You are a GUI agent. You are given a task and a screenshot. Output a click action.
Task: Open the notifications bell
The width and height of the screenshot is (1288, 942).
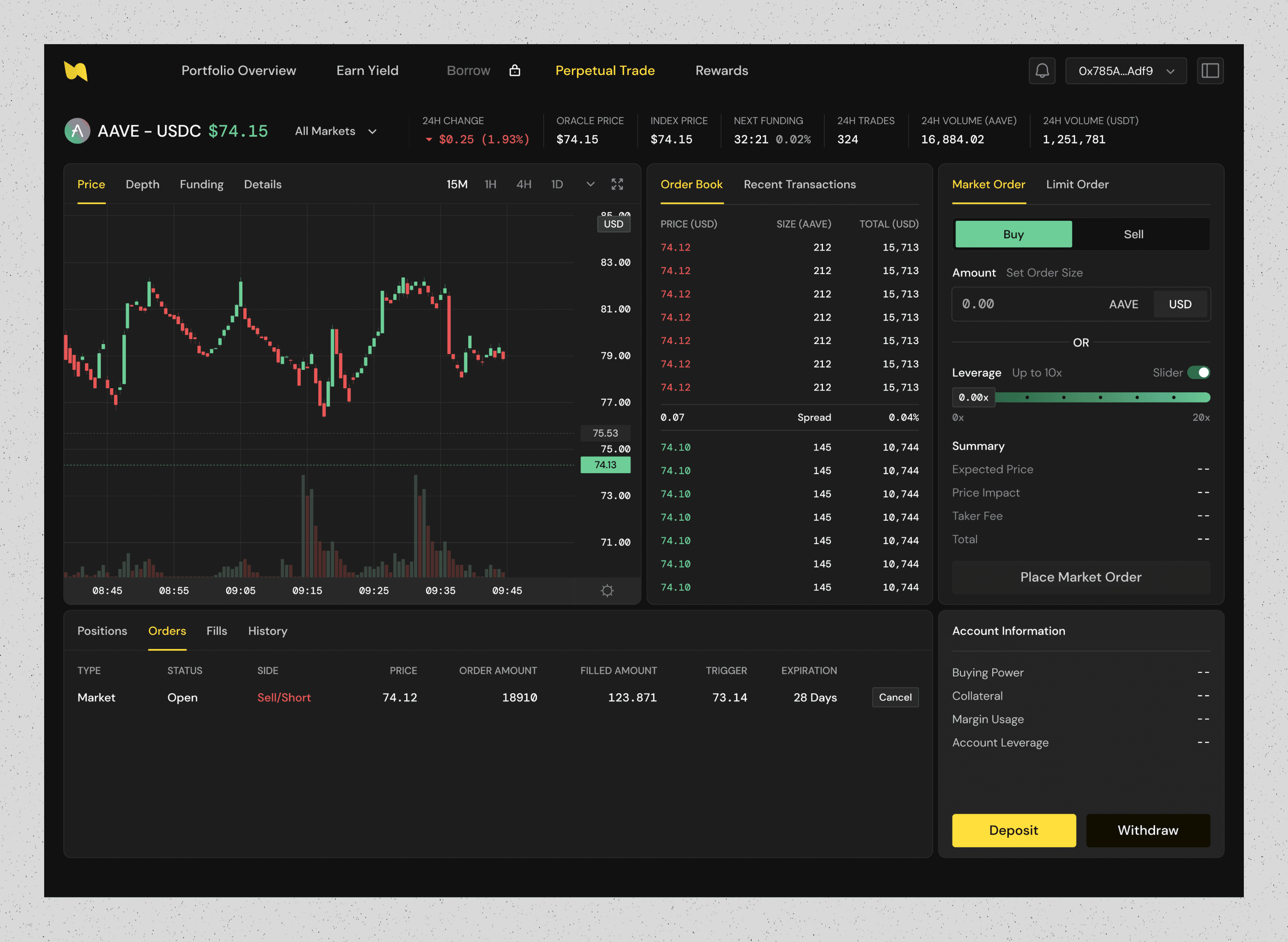tap(1042, 71)
